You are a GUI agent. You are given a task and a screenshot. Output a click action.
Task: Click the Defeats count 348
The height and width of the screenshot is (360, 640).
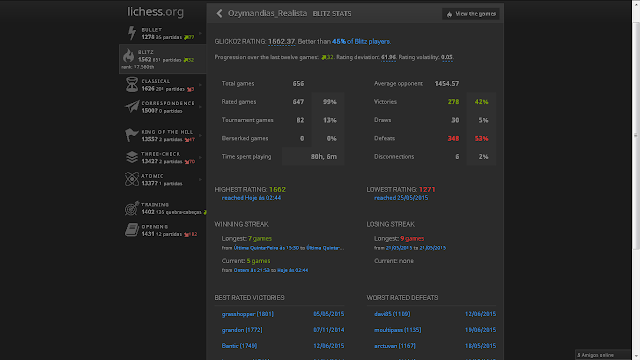coord(453,139)
